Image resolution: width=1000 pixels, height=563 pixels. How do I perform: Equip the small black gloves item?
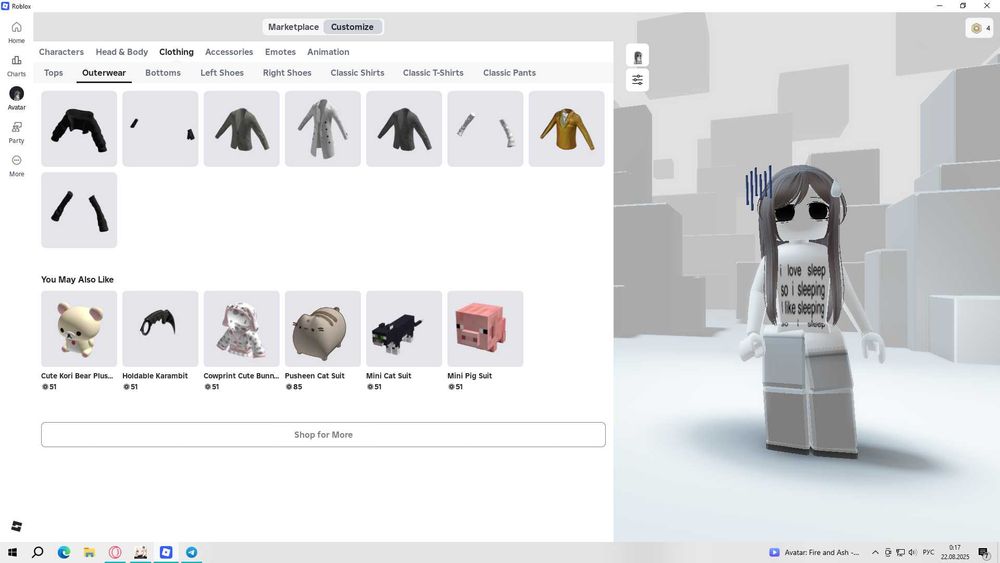coord(160,129)
